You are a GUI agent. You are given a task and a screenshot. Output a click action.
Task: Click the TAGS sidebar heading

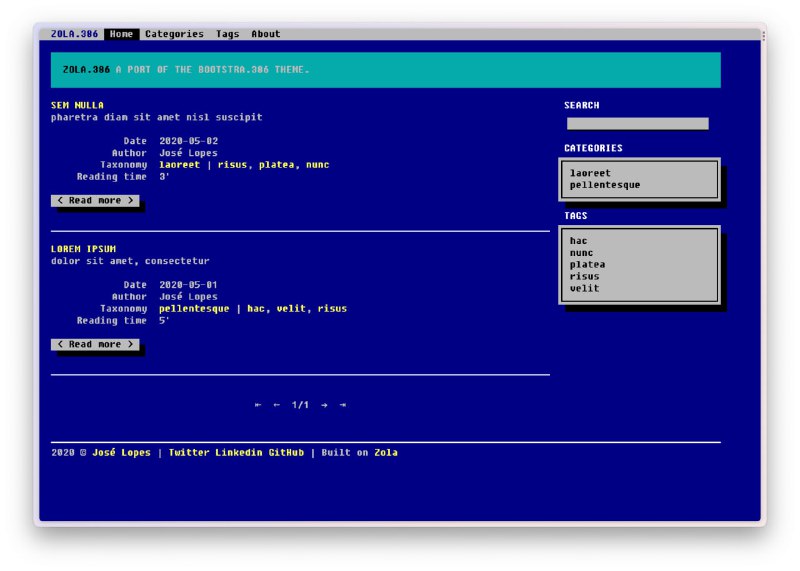tap(576, 216)
